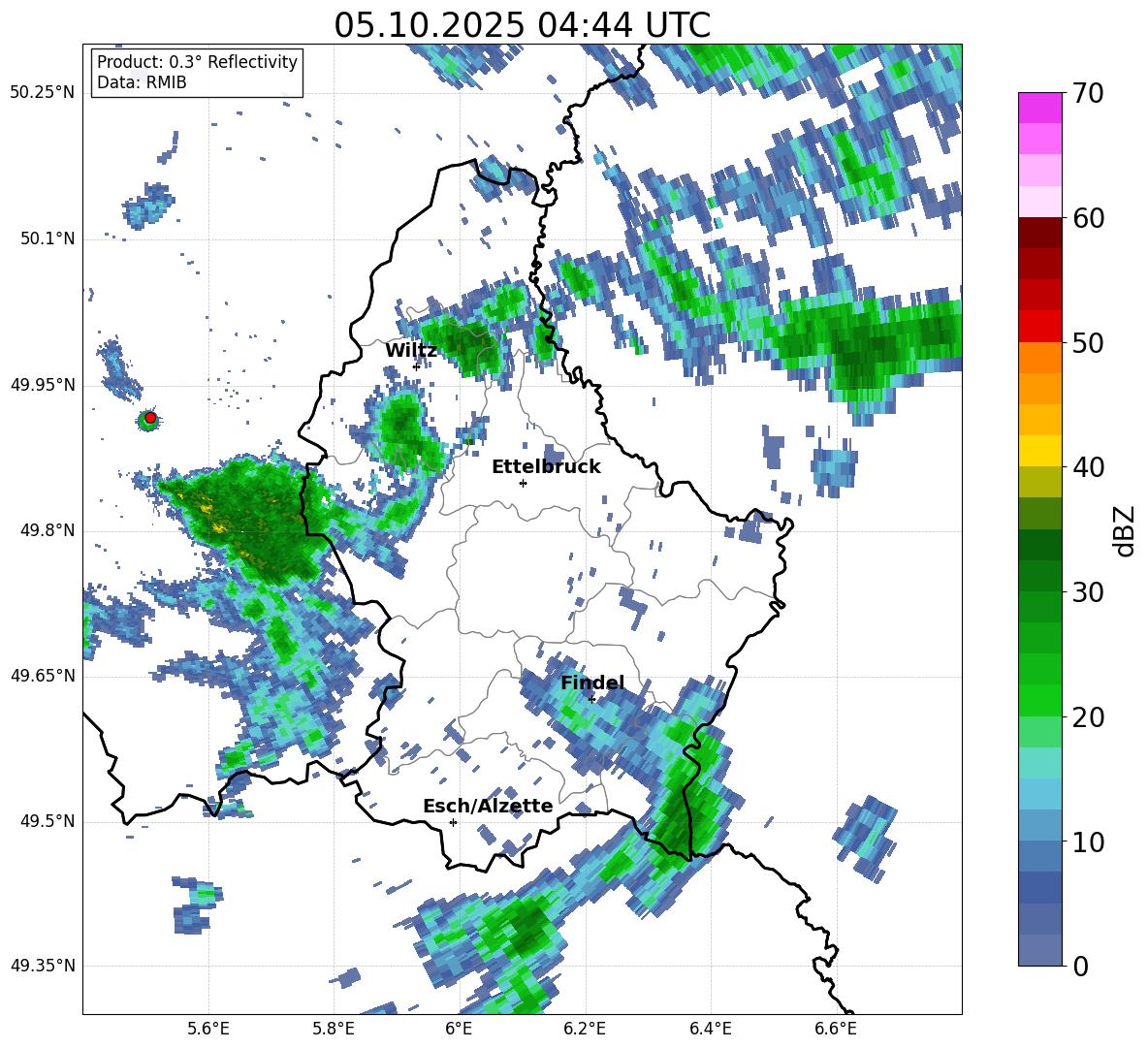The height and width of the screenshot is (1048, 1148).
Task: Click the 49.95°N latitude label
Action: coord(43,385)
